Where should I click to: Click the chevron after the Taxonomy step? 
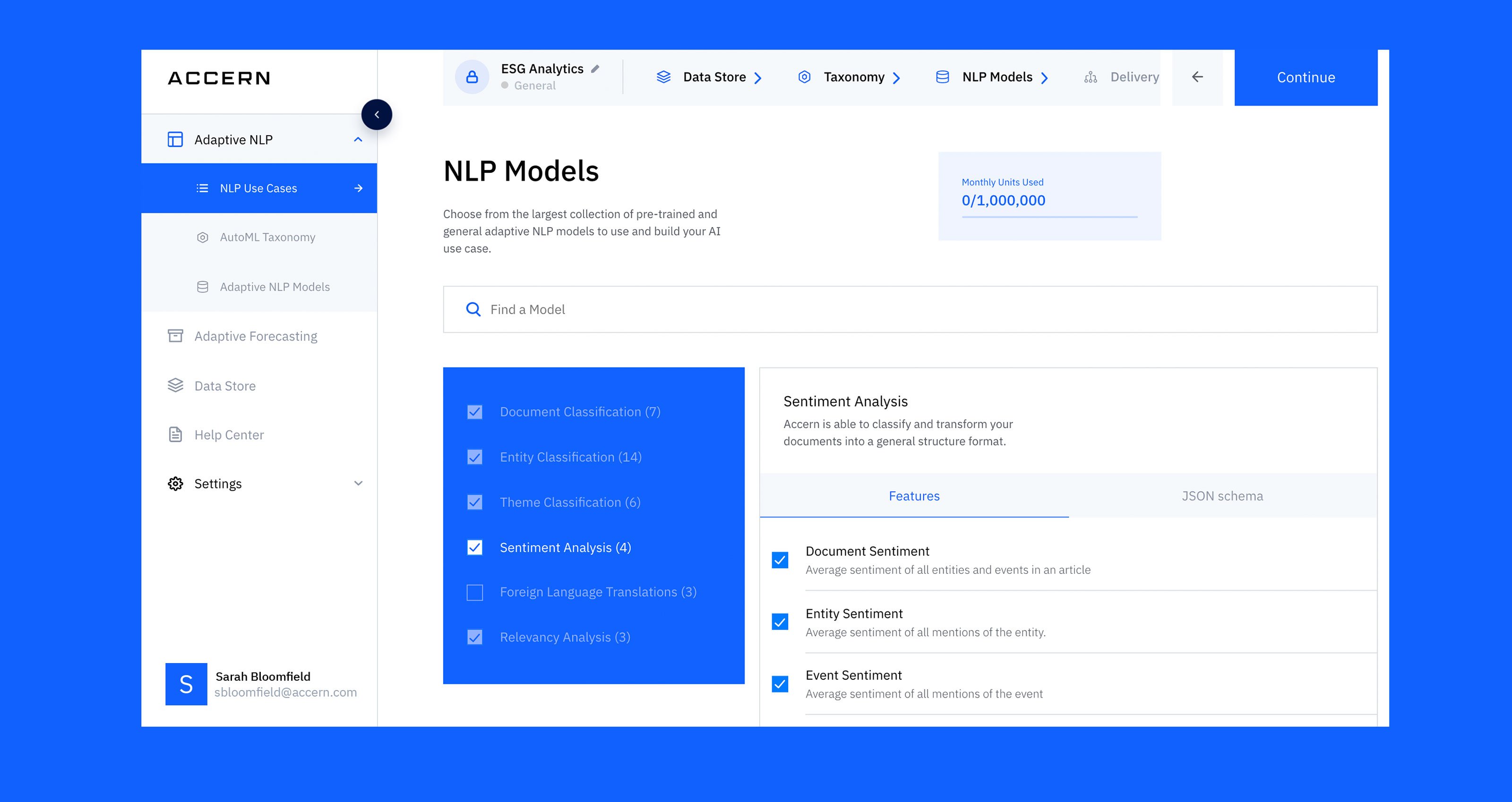(x=896, y=78)
